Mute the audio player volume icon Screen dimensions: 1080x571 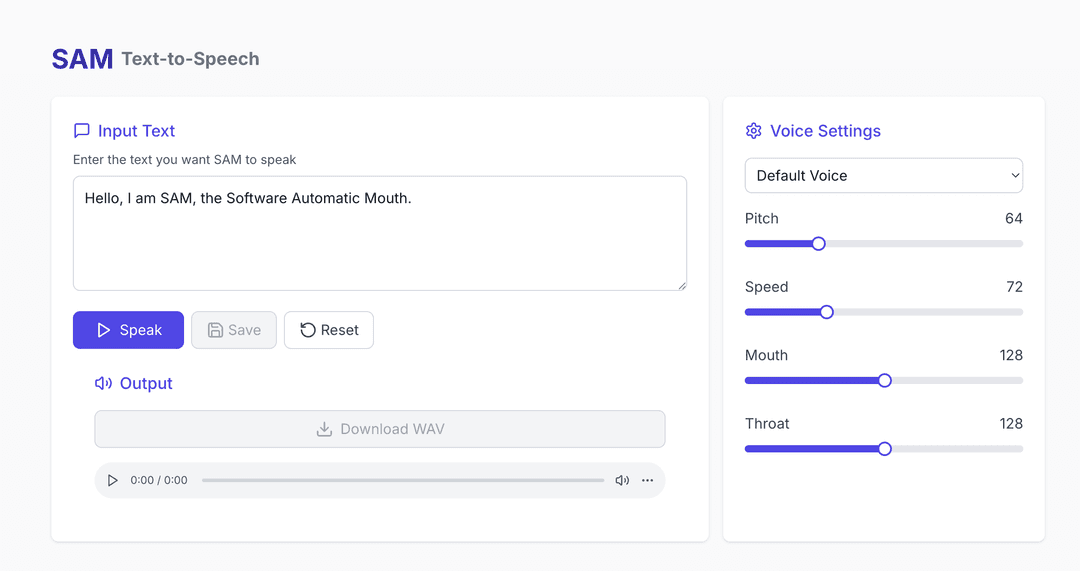click(x=622, y=480)
